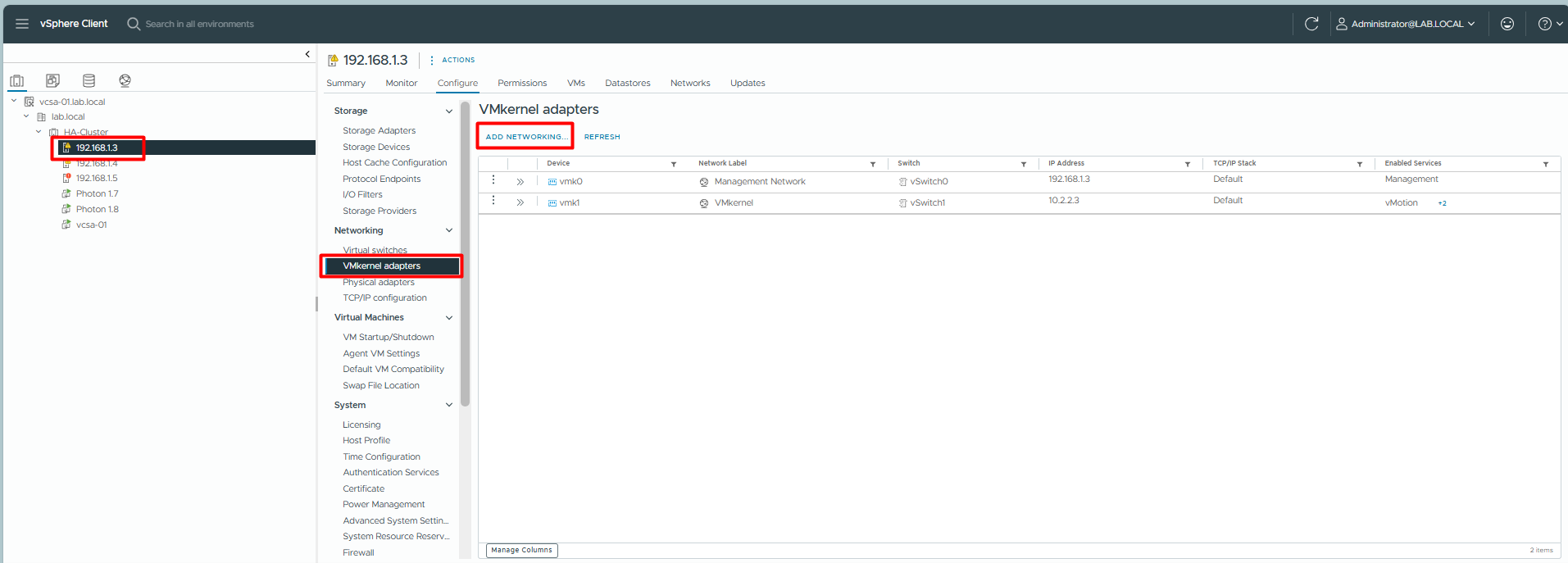Open the vSphere Client hamburger menu
1568x563 pixels.
22,24
